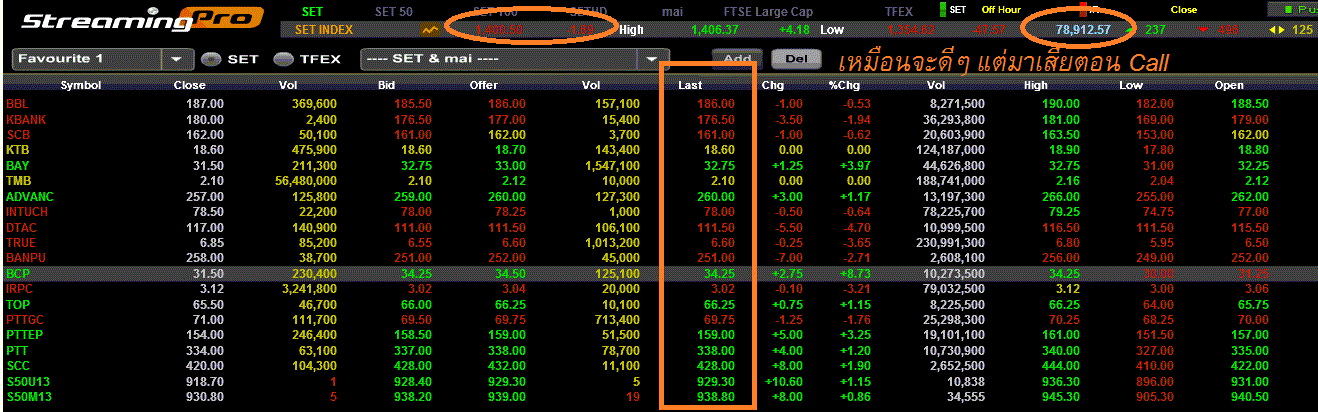Click SCC offer price 432.00
This screenshot has width=1318, height=412.
tap(507, 366)
